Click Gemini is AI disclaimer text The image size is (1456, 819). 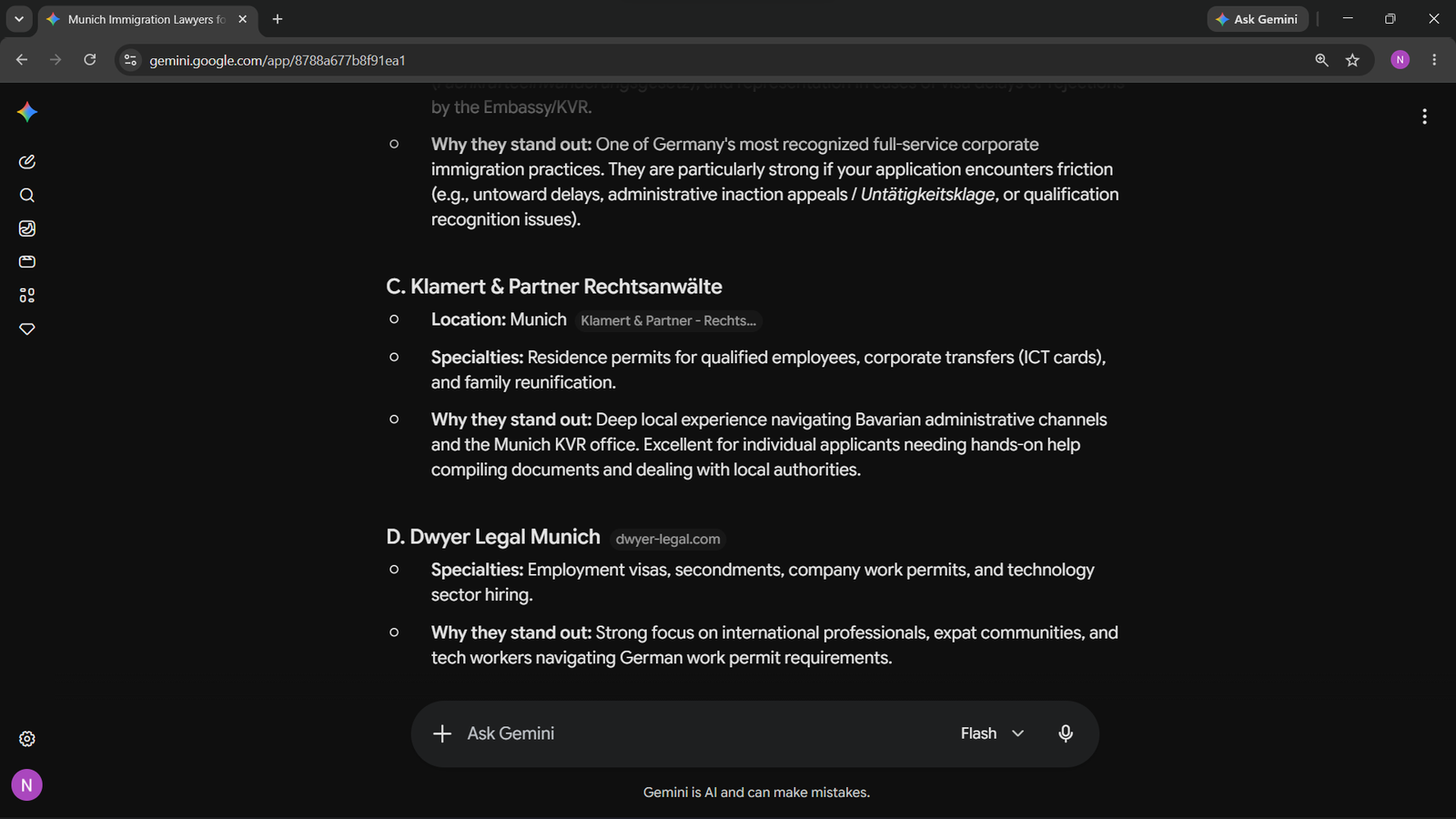(x=756, y=793)
